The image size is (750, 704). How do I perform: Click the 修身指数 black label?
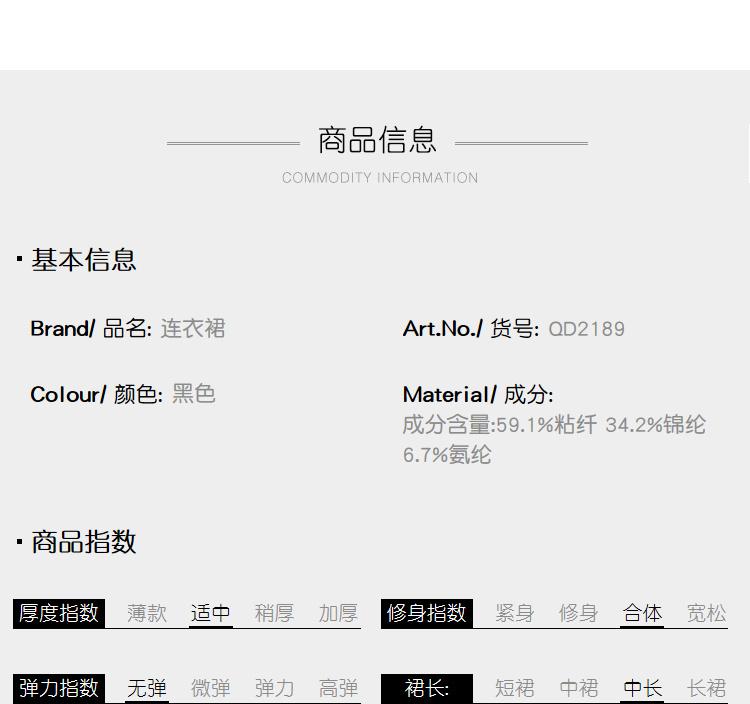tap(427, 614)
